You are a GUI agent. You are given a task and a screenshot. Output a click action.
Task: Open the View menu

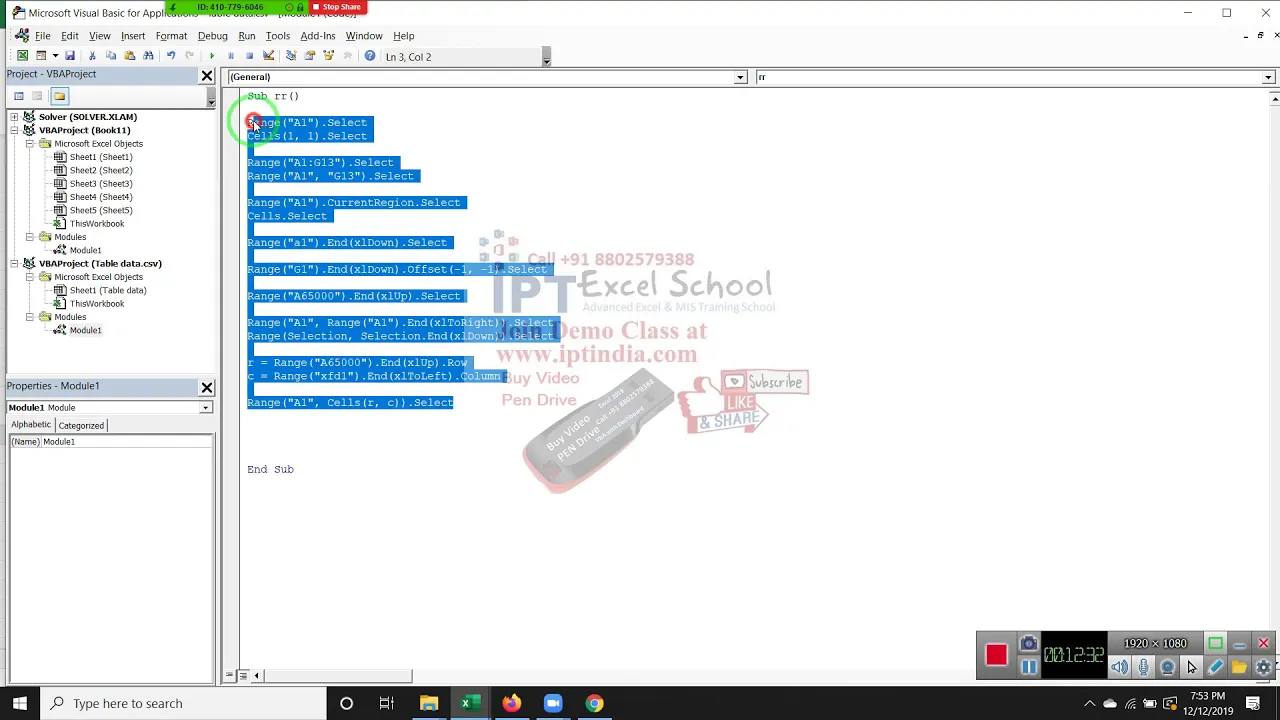[100, 36]
